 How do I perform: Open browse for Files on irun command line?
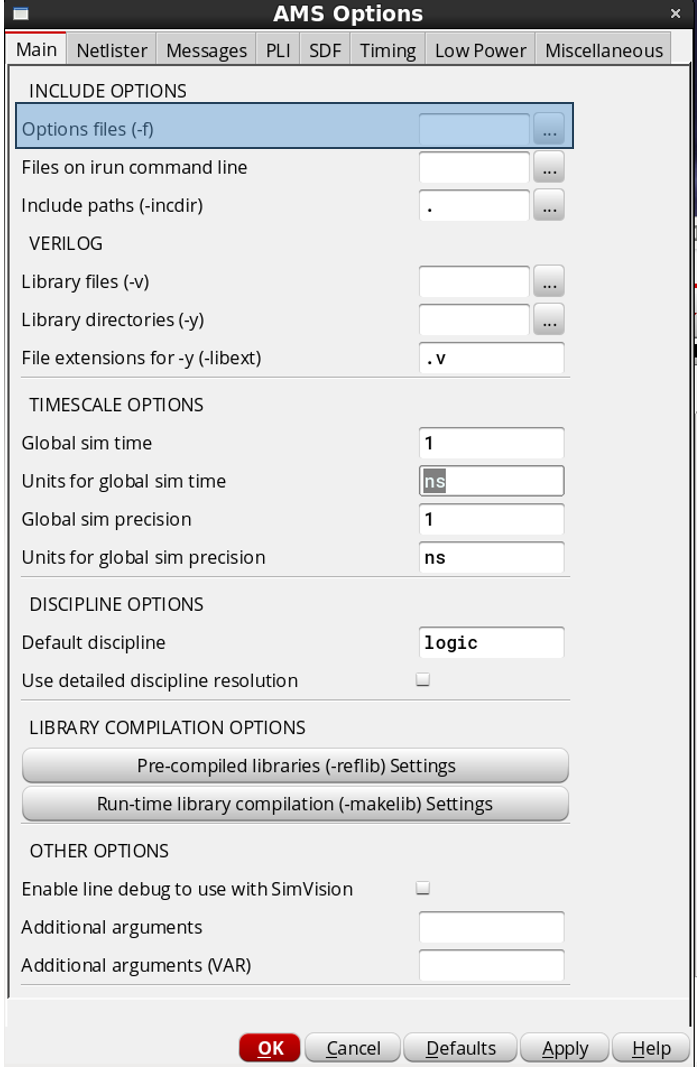[549, 168]
